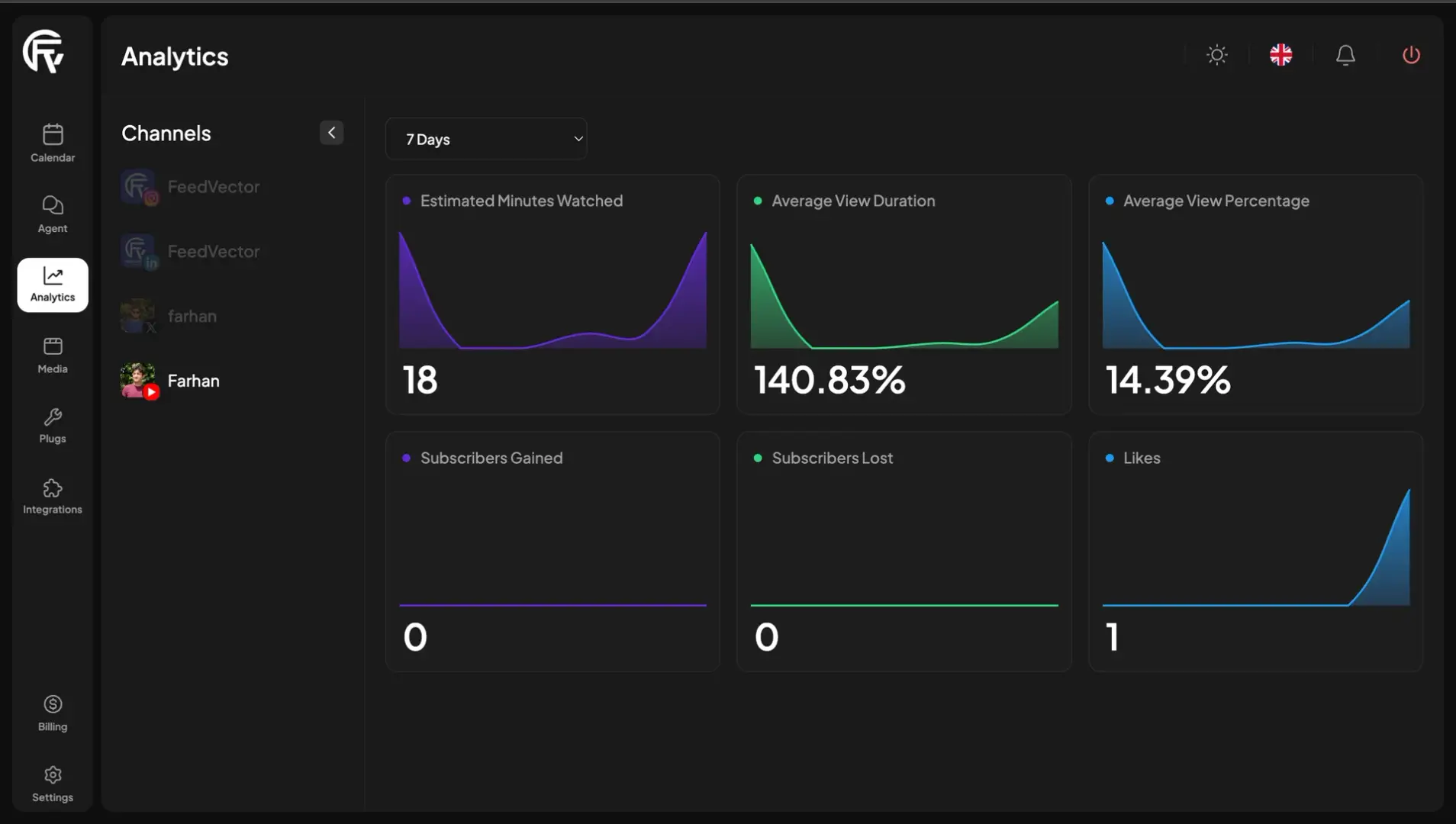Open the 7 Days range dropdown
The width and height of the screenshot is (1456, 824).
click(486, 139)
